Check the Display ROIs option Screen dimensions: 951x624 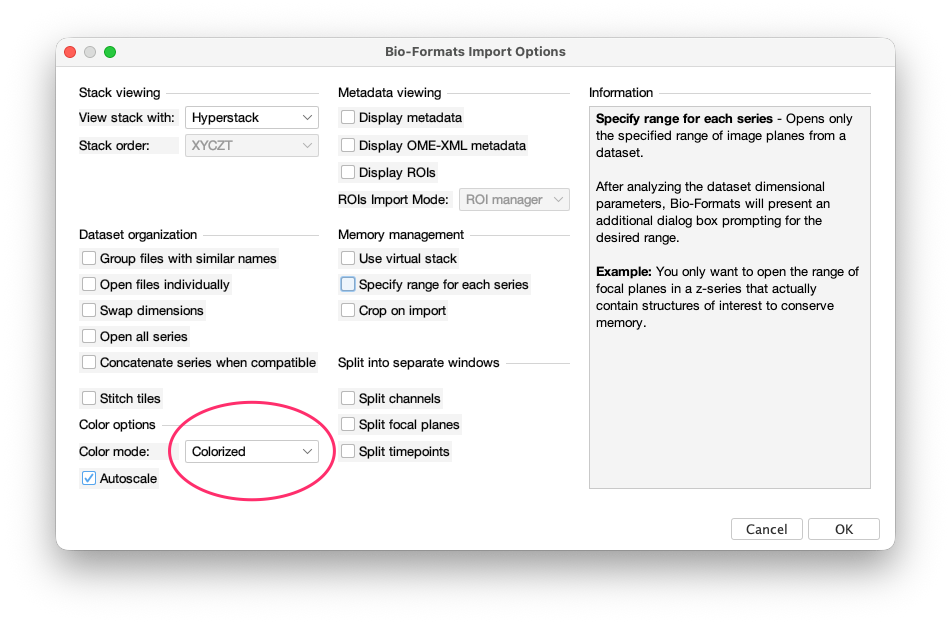pyautogui.click(x=348, y=172)
